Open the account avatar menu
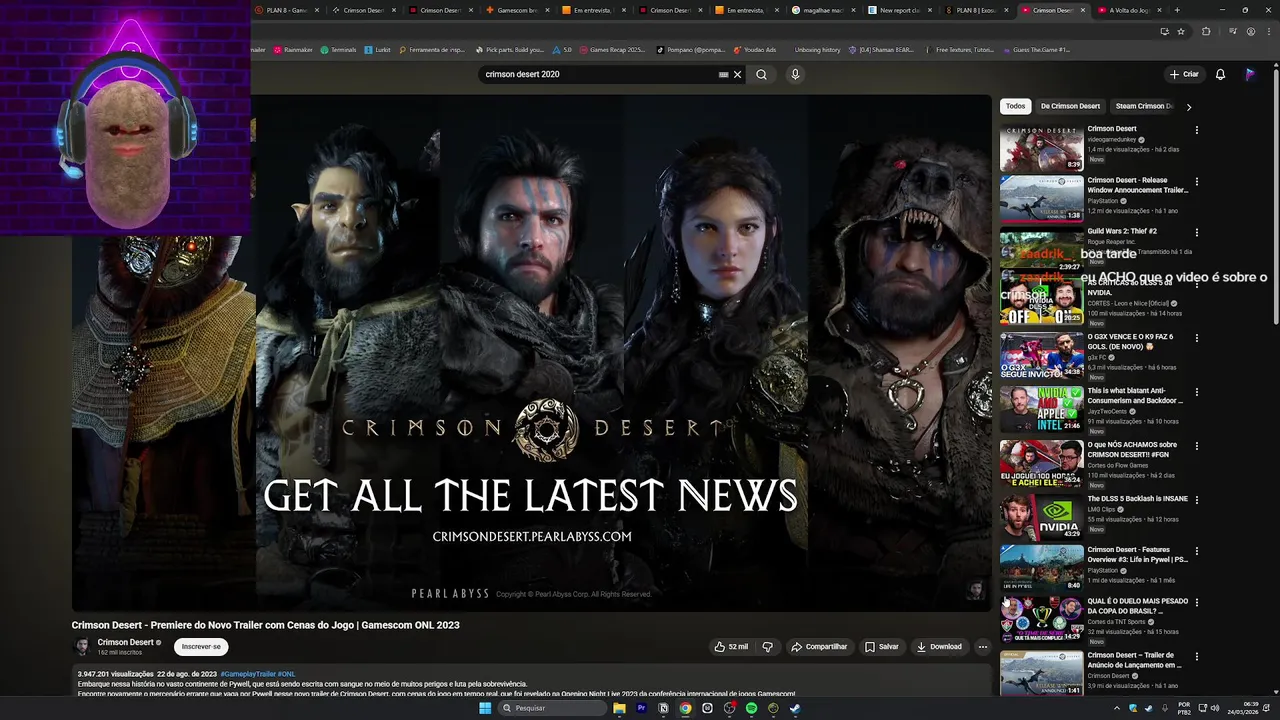Viewport: 1280px width, 720px height. [1250, 74]
